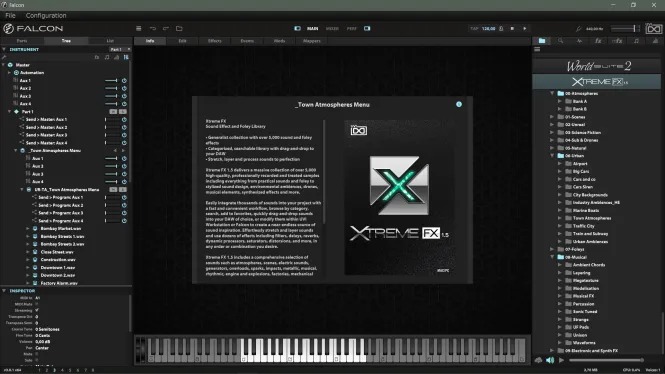Expand the Automation tree node
Image resolution: width=665 pixels, height=374 pixels.
[9, 73]
